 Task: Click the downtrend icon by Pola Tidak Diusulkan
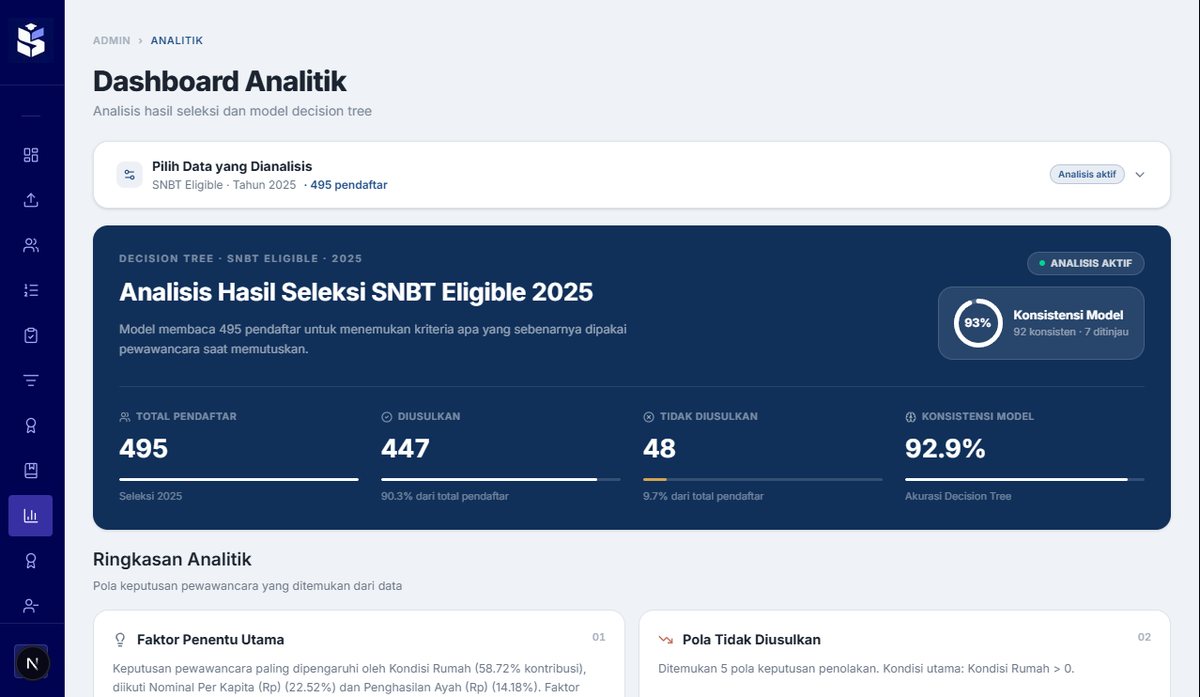point(666,640)
